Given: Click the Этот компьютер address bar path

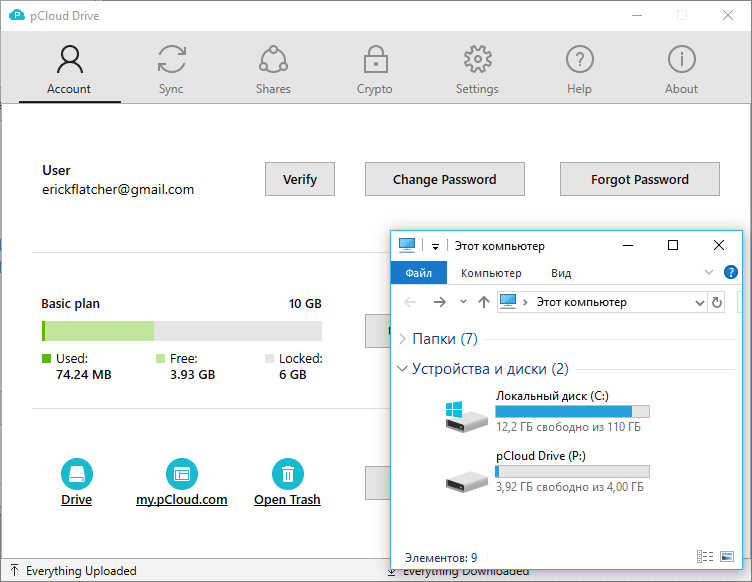Looking at the screenshot, I should pyautogui.click(x=581, y=302).
